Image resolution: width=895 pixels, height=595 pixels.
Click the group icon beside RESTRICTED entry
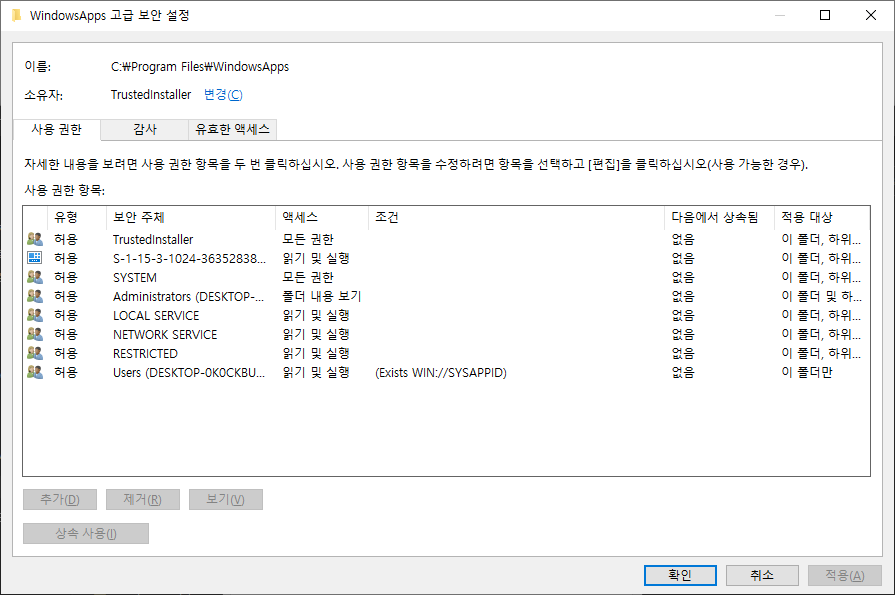(x=35, y=353)
